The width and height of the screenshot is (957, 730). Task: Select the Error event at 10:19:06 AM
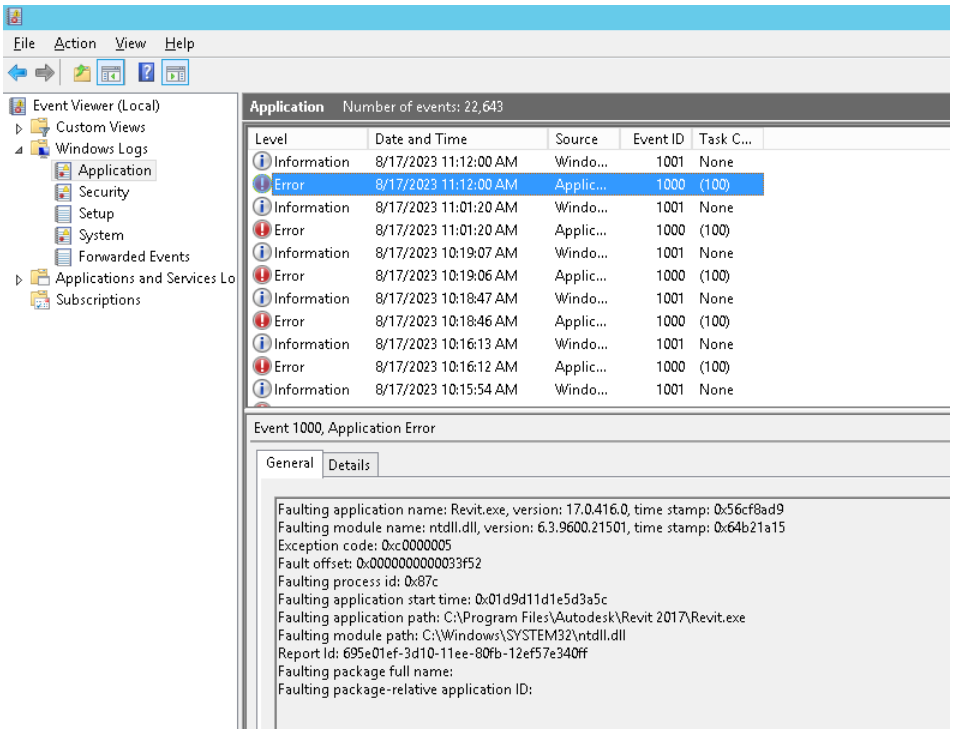[x=505, y=275]
